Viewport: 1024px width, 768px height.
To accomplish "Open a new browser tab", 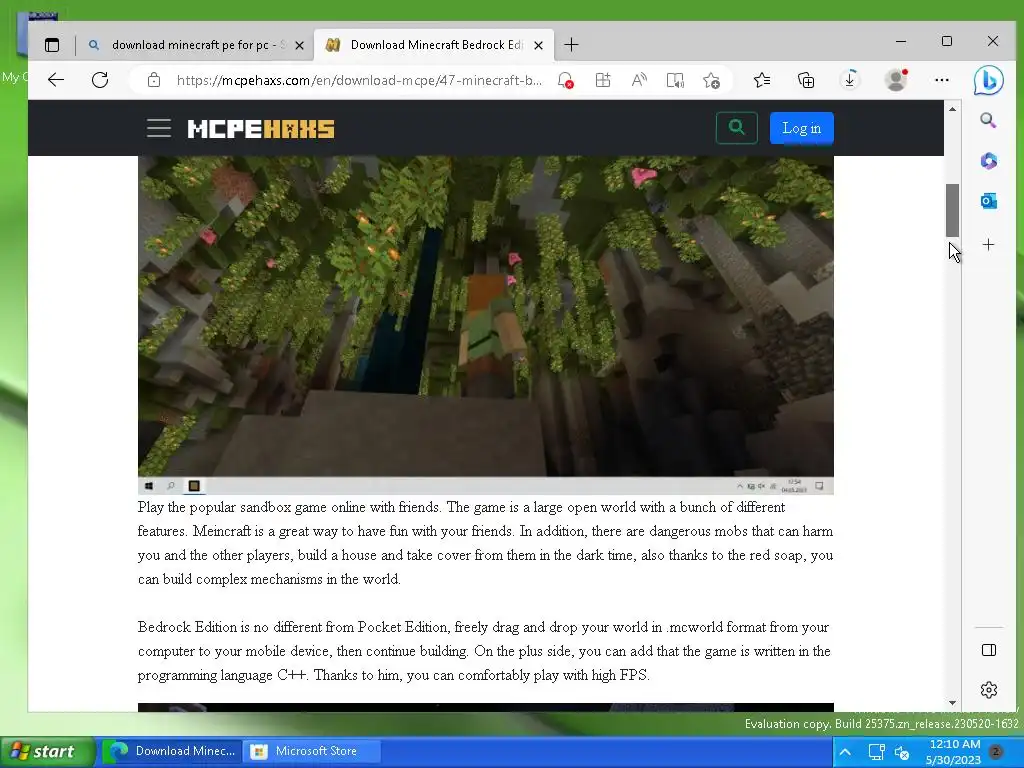I will pyautogui.click(x=571, y=45).
